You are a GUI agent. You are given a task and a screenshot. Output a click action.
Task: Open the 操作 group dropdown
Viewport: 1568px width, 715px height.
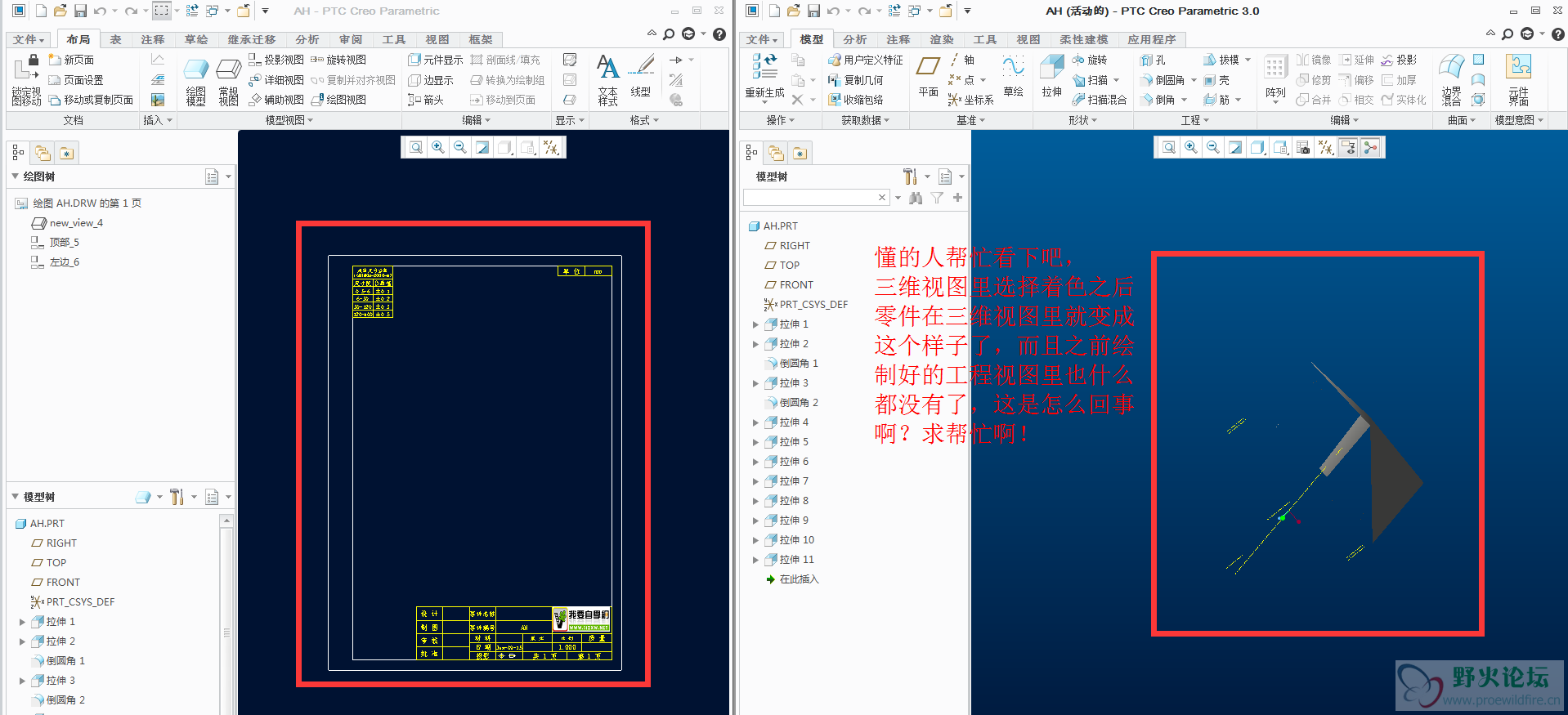click(x=780, y=120)
